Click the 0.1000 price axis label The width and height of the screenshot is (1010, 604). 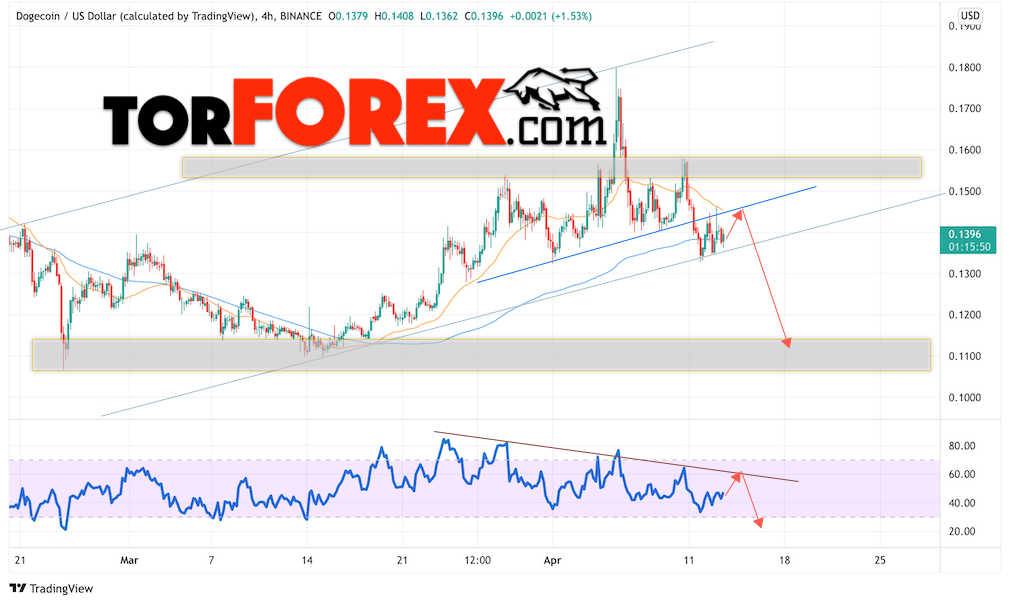click(x=964, y=397)
